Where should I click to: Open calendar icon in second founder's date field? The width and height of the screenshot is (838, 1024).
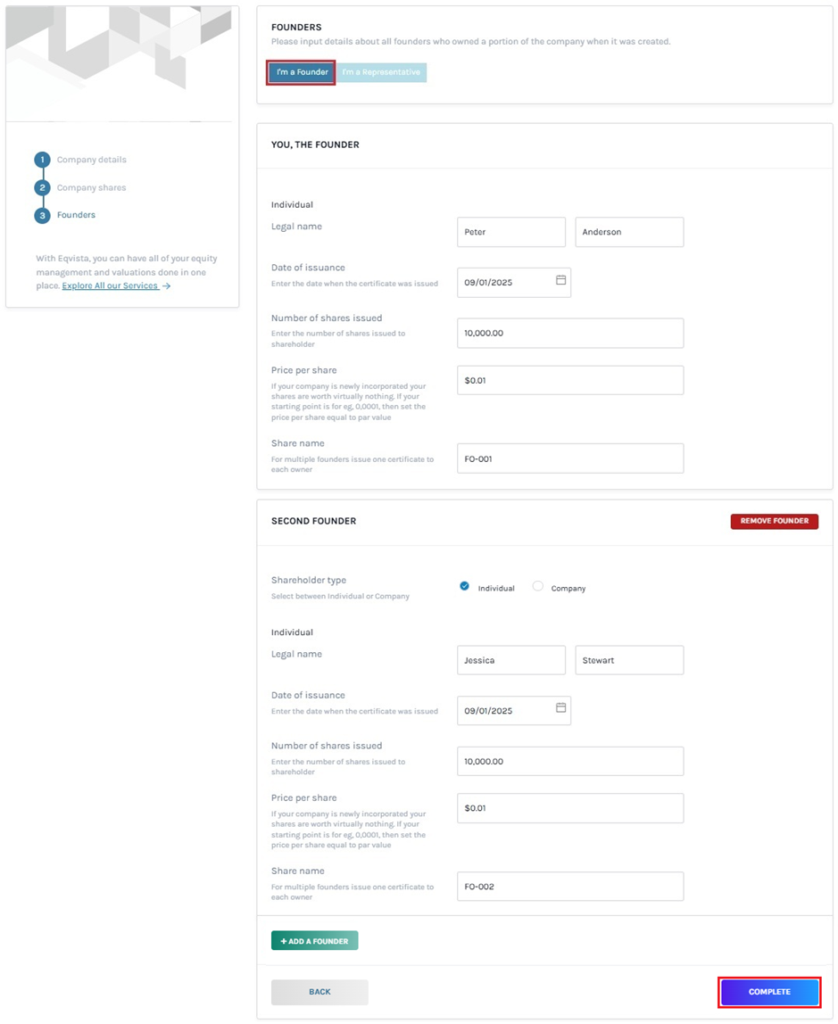[x=561, y=709]
